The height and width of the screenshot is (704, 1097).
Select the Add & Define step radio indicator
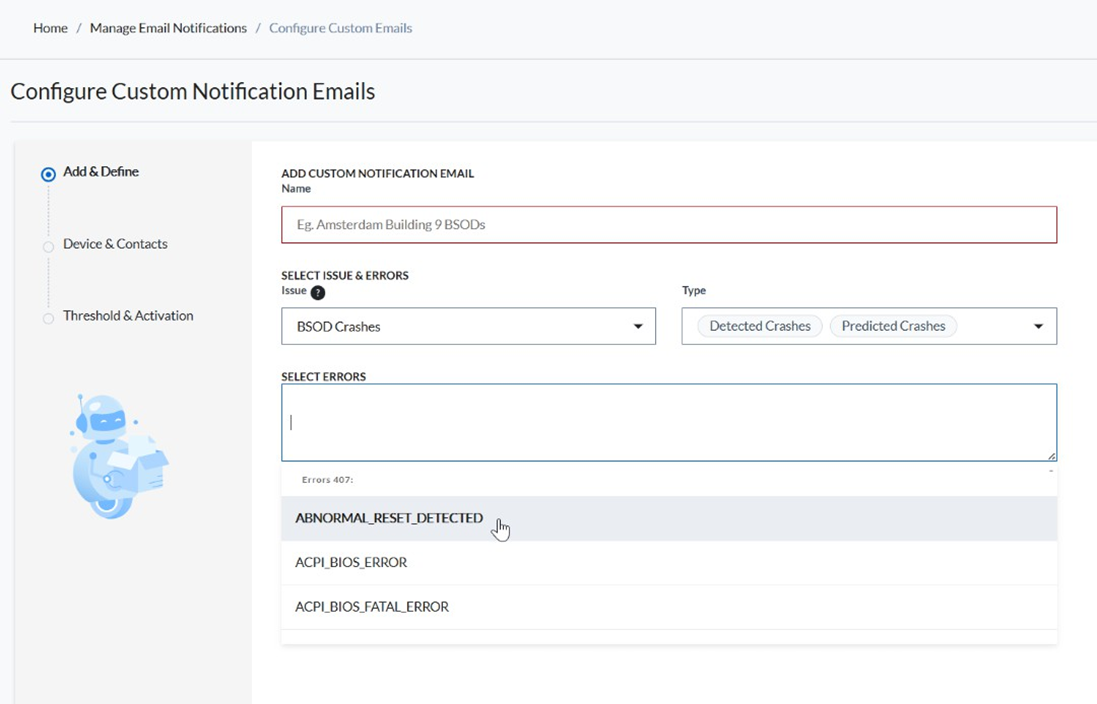point(48,174)
